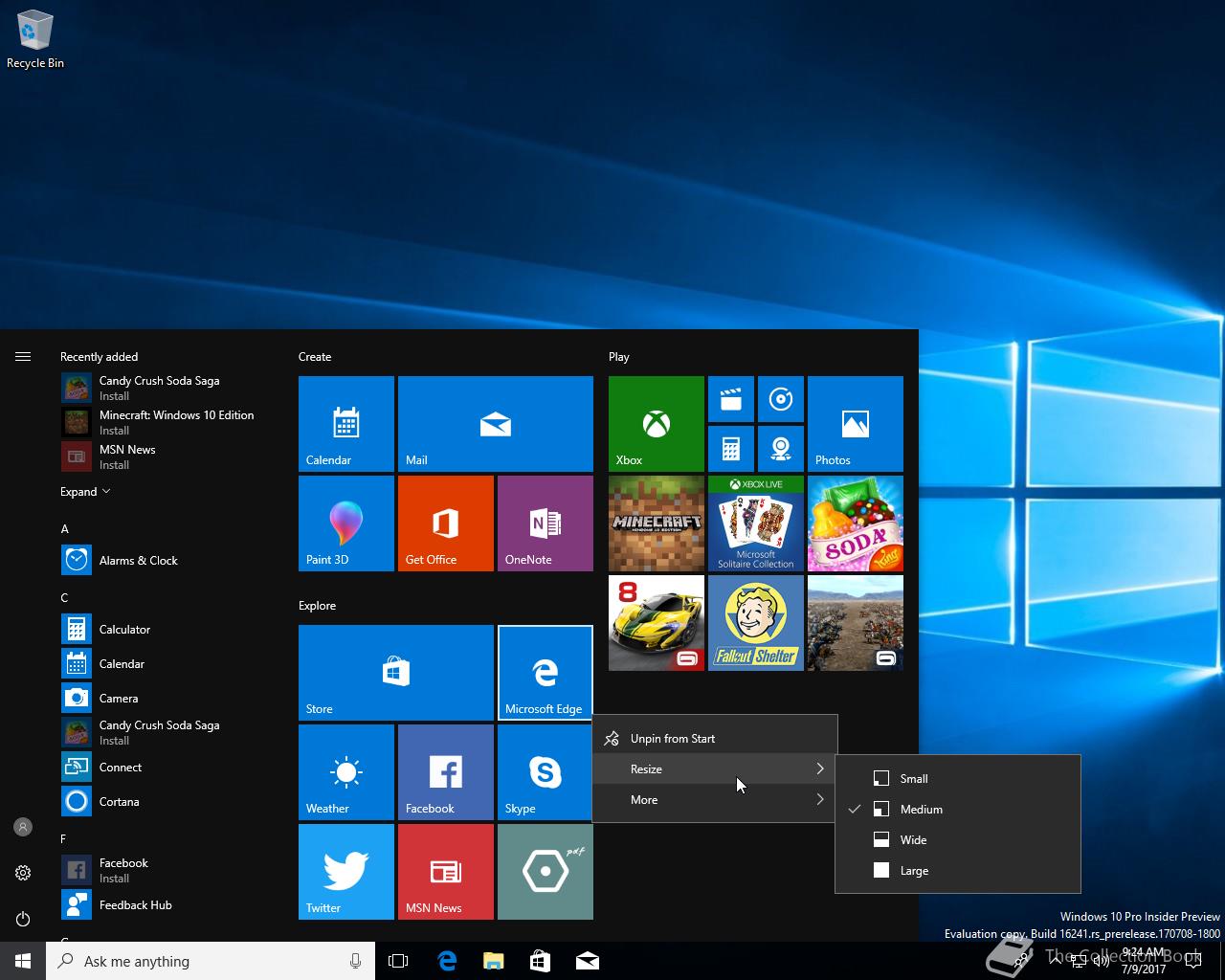This screenshot has width=1225, height=980.
Task: Open the Groove Music small tile
Action: (x=781, y=399)
